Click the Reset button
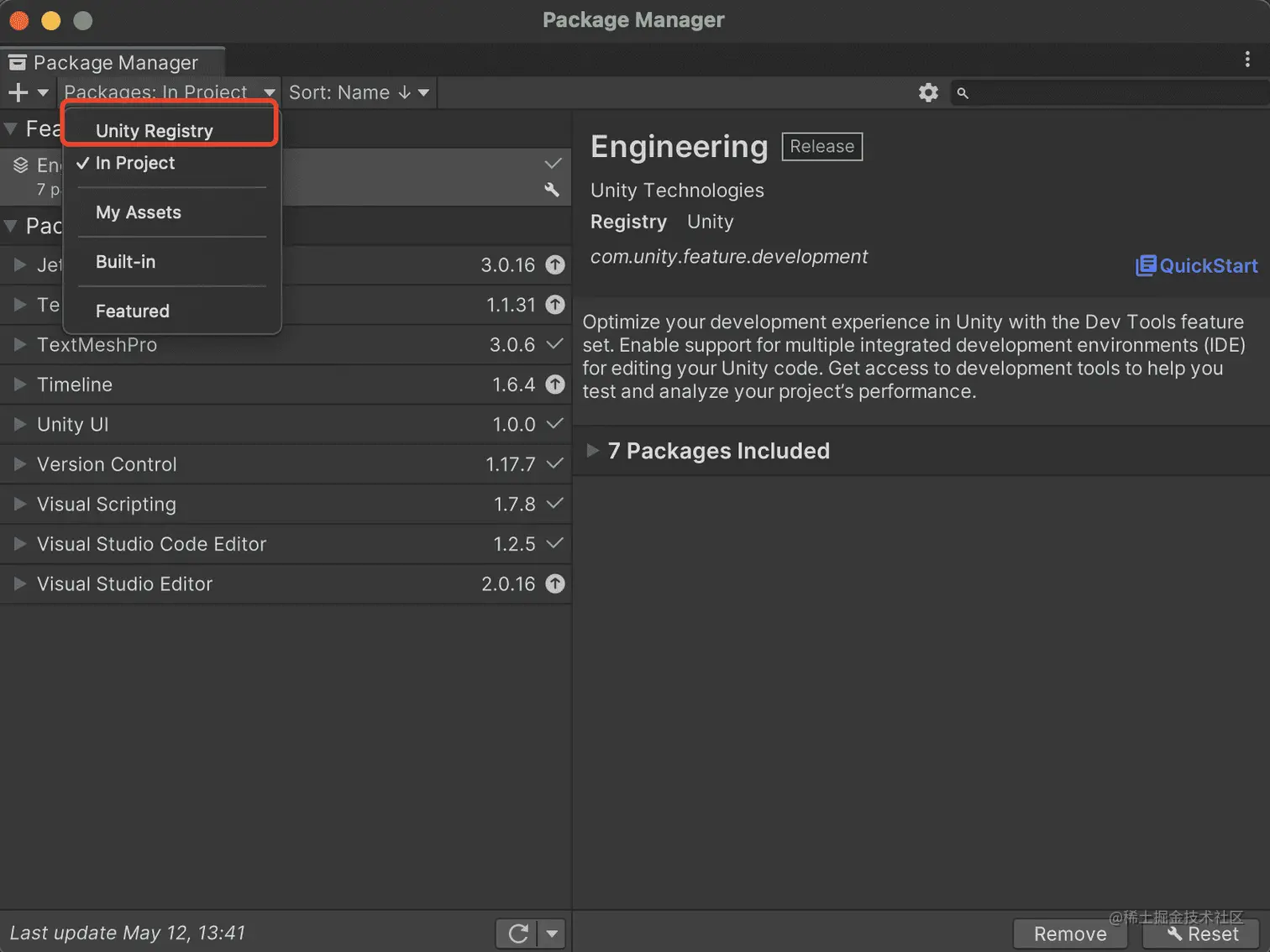This screenshot has height=952, width=1270. click(x=1202, y=934)
